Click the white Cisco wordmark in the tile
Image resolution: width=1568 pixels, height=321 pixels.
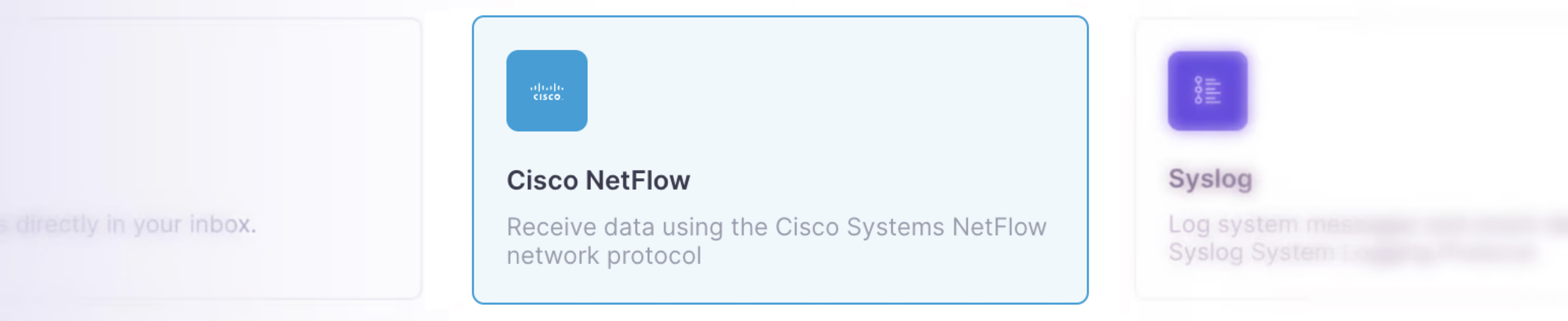pyautogui.click(x=547, y=97)
